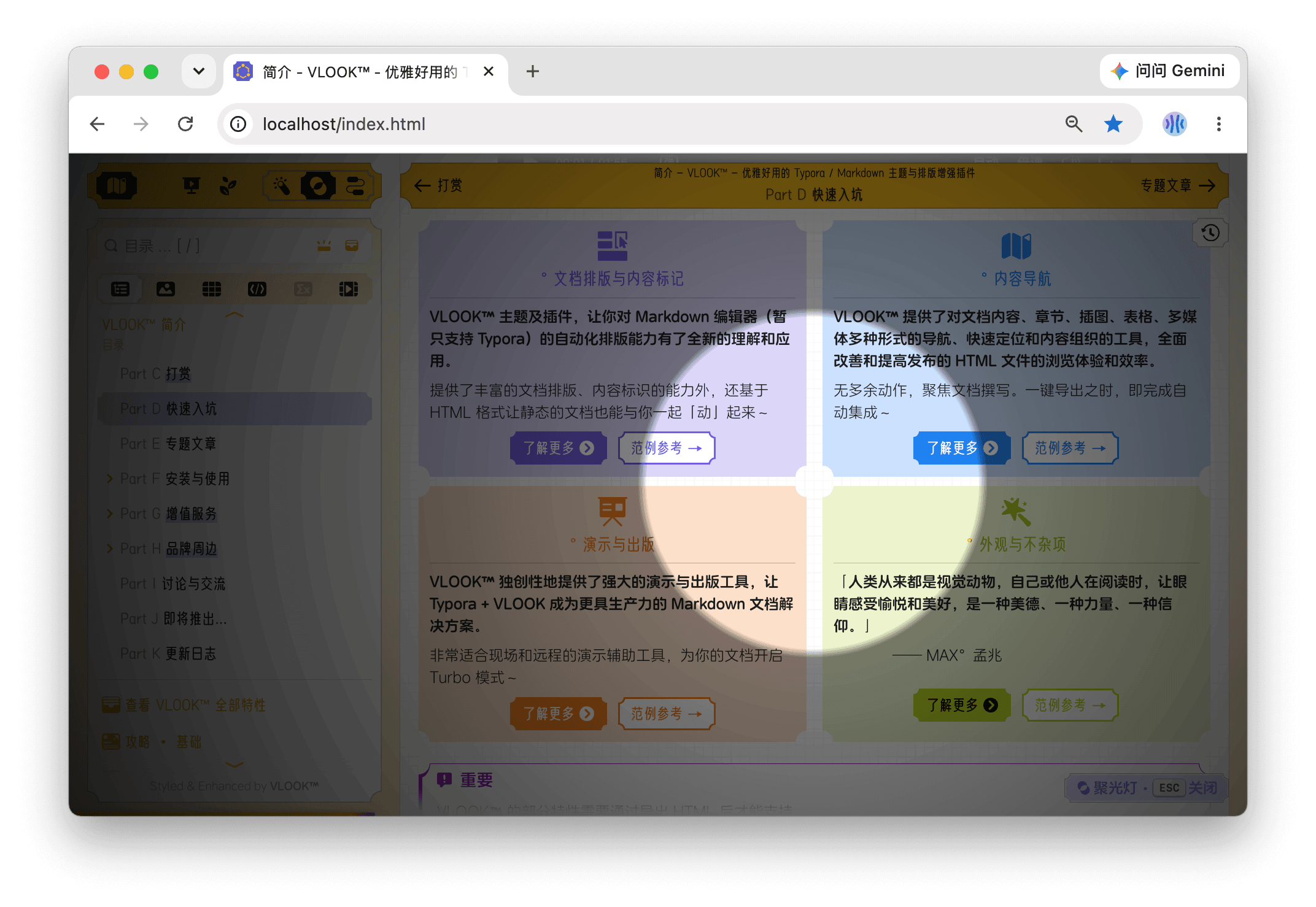Toggle the spotlight tool in the toolbar
The width and height of the screenshot is (1316, 907).
(x=318, y=185)
